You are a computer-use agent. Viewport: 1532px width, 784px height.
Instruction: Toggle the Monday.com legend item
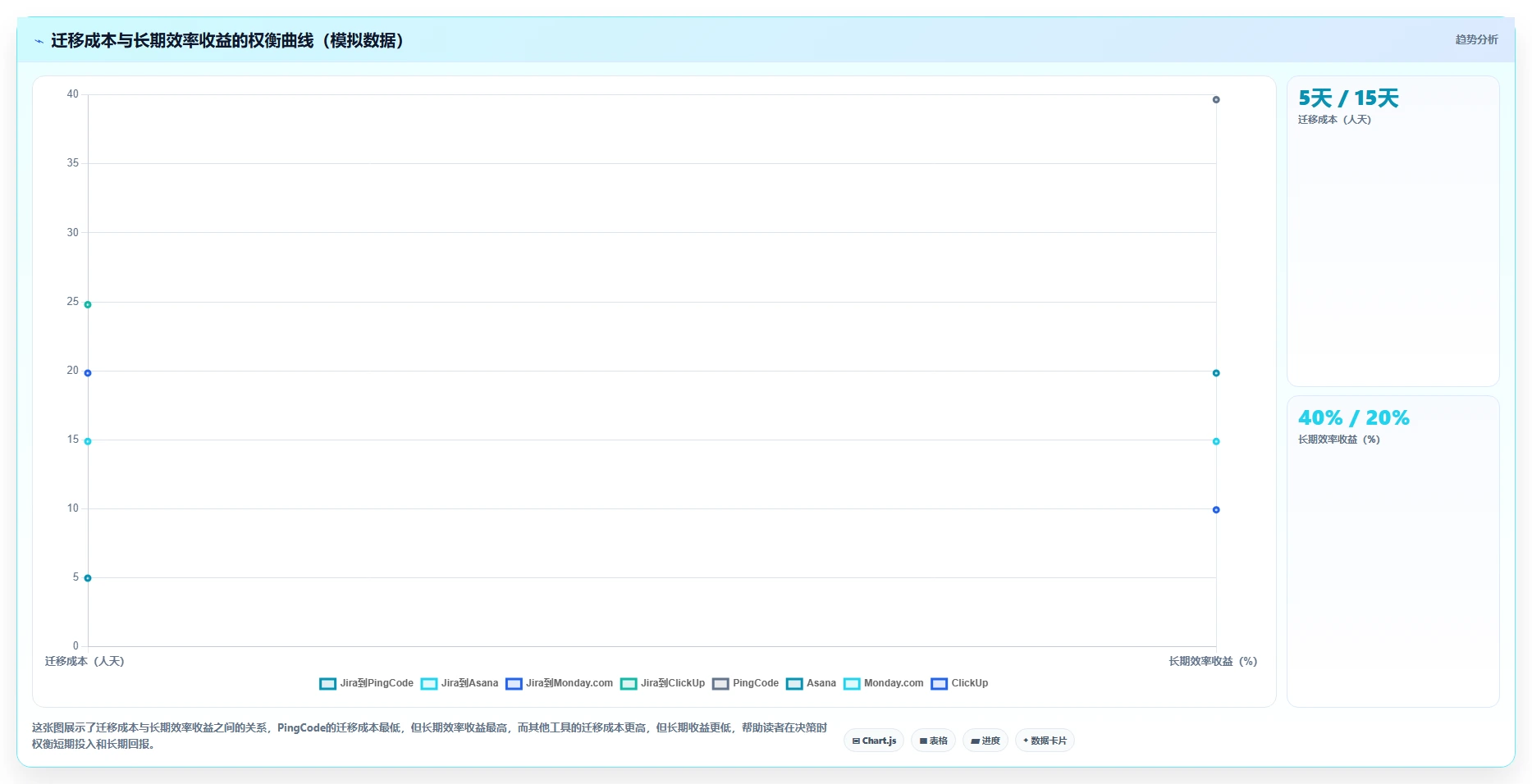coord(883,683)
